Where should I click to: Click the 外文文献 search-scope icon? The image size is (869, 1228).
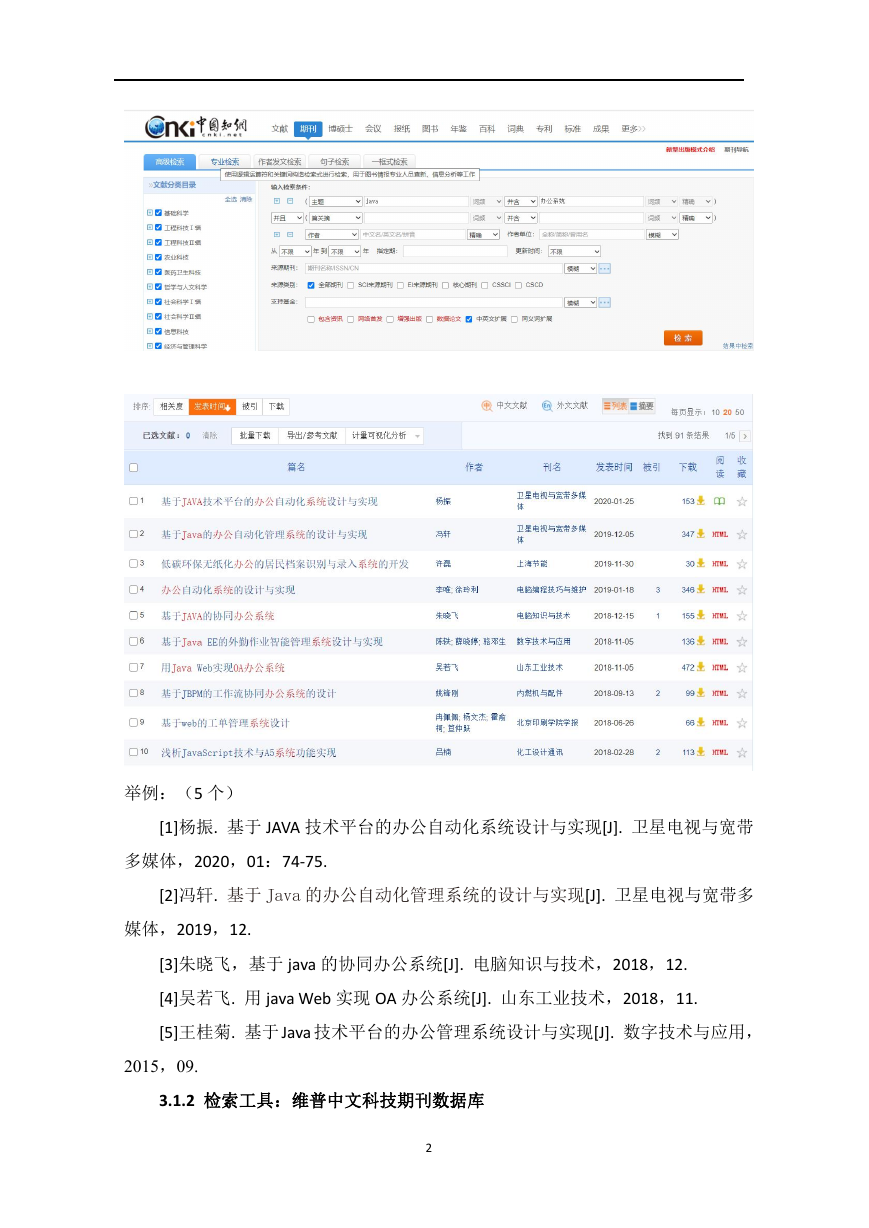coord(547,406)
